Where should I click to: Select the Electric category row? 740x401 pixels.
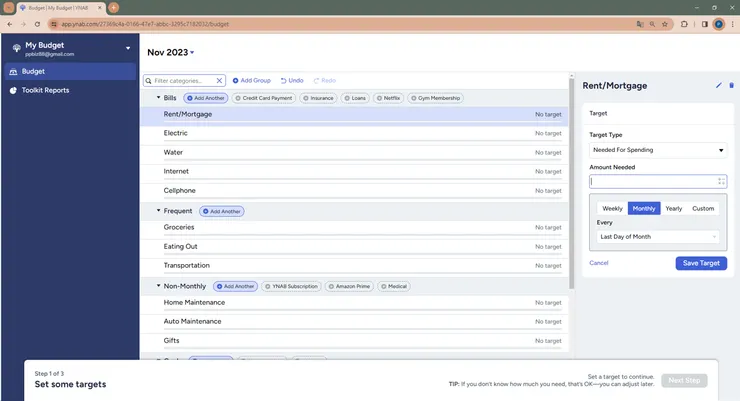click(354, 134)
